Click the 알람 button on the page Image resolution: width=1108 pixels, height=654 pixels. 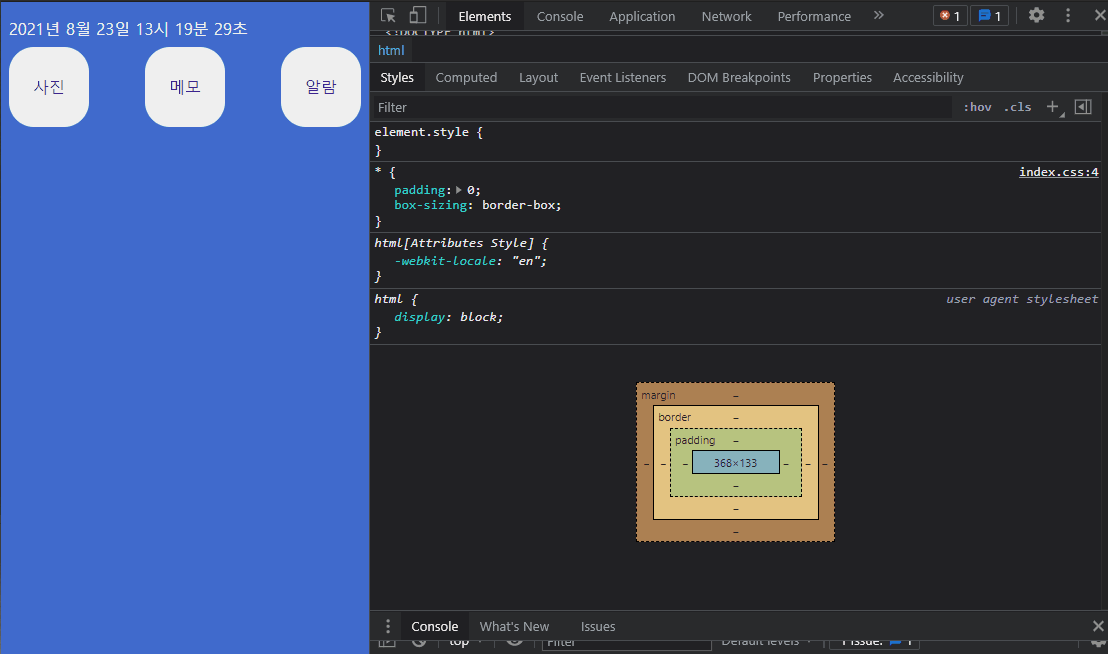pos(321,87)
